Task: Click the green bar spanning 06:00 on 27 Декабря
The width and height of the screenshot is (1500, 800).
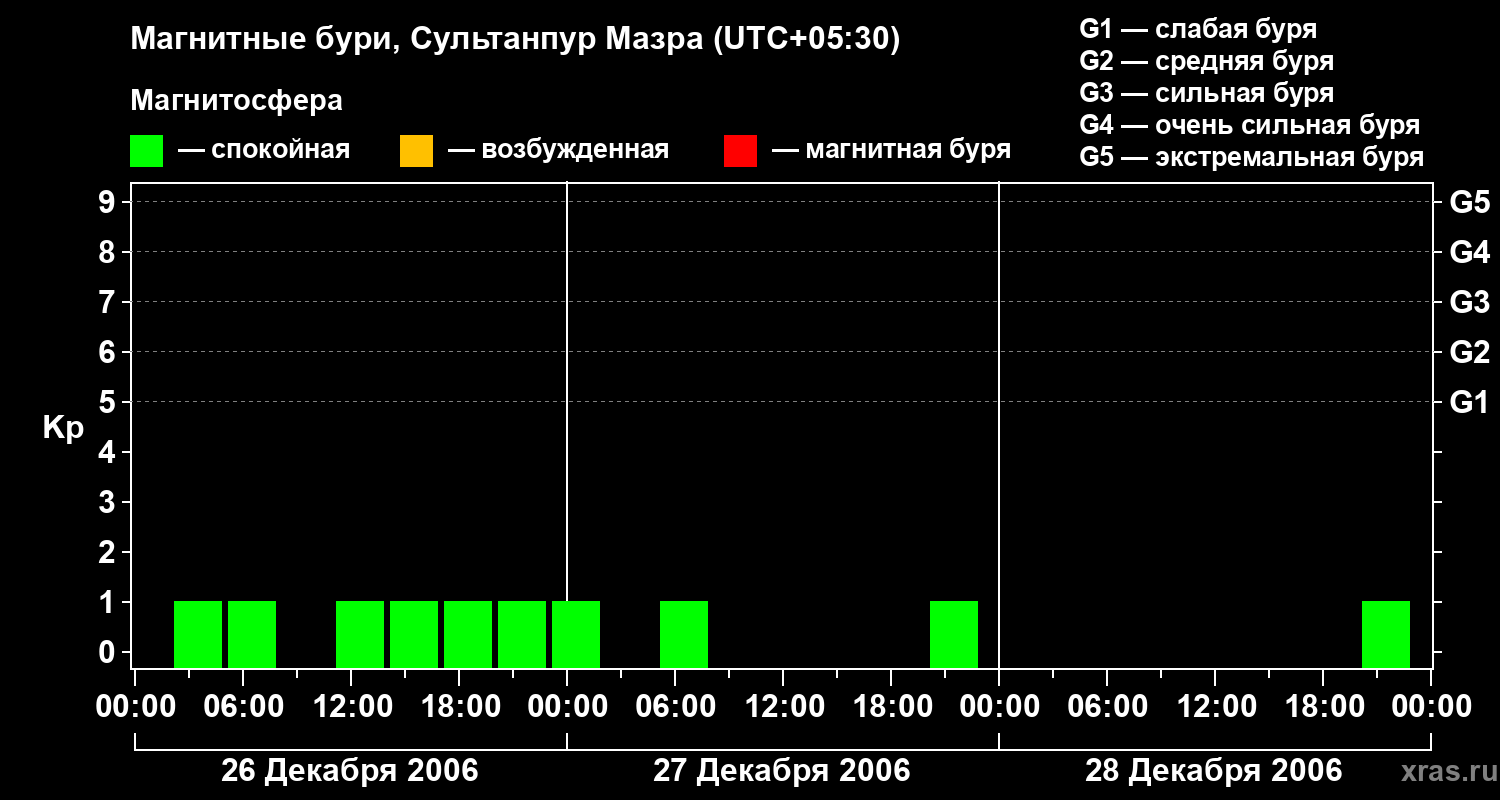Action: point(684,634)
